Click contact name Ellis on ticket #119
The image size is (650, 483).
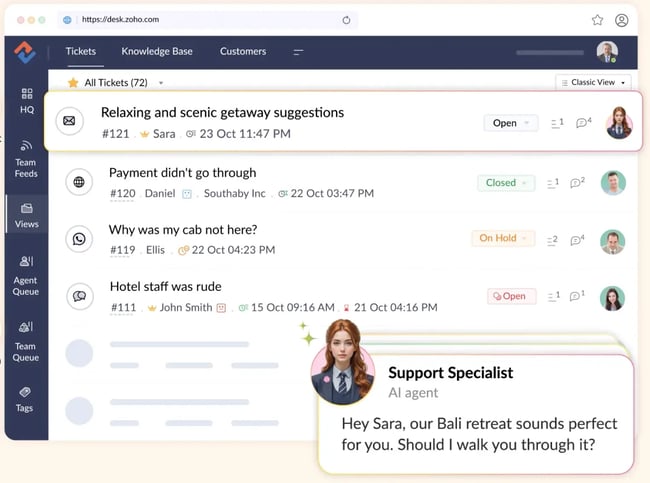155,250
